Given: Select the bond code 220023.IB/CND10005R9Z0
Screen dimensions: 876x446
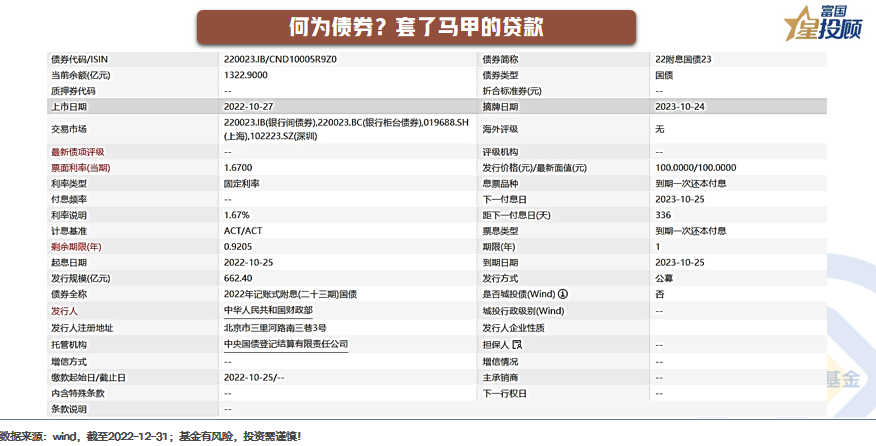Looking at the screenshot, I should pyautogui.click(x=281, y=59).
